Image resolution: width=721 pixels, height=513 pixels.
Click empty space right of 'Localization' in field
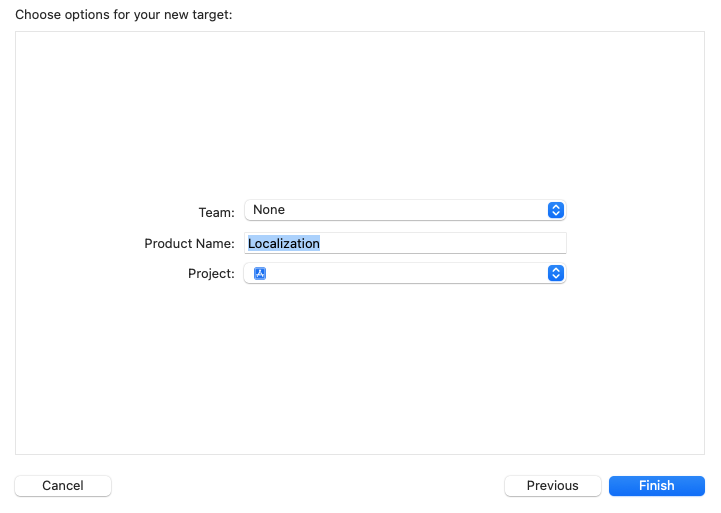[450, 243]
